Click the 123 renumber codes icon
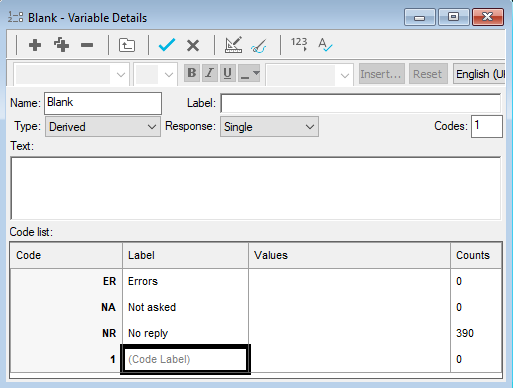This screenshot has height=388, width=513. [x=299, y=44]
